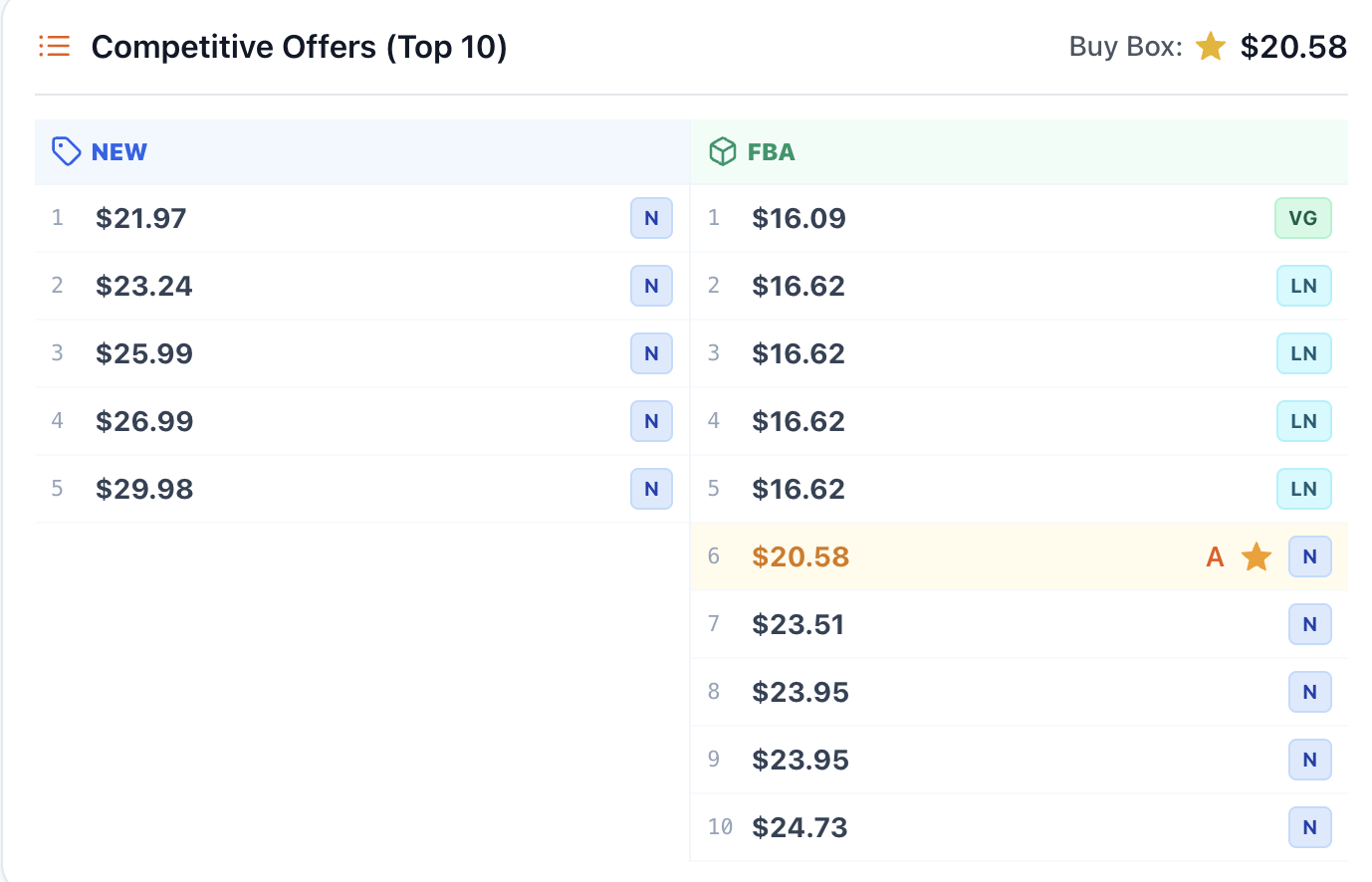1372x882 pixels.
Task: Click row number 10 in the FBA list
Action: 719,827
